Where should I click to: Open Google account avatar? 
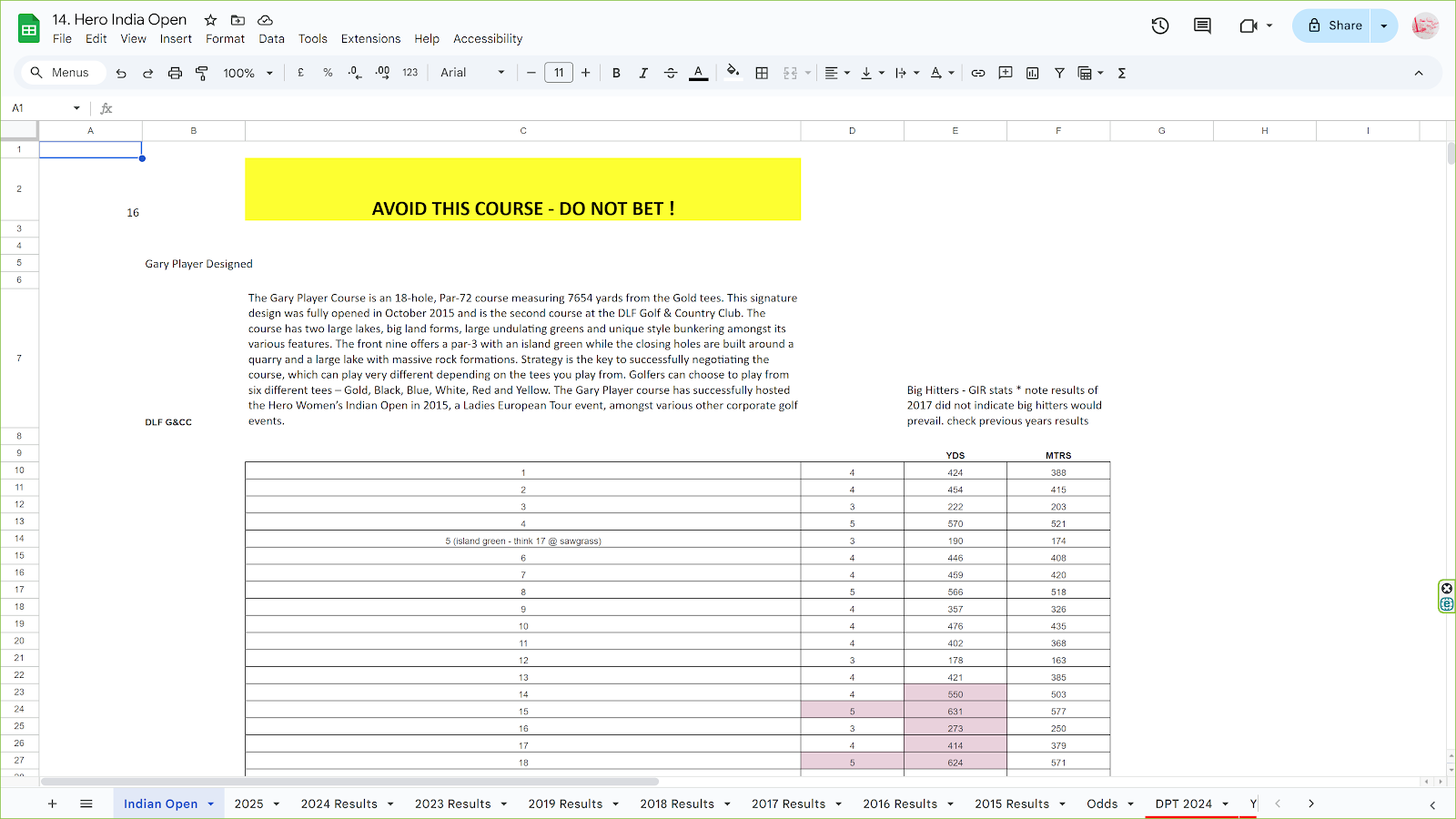pos(1425,25)
